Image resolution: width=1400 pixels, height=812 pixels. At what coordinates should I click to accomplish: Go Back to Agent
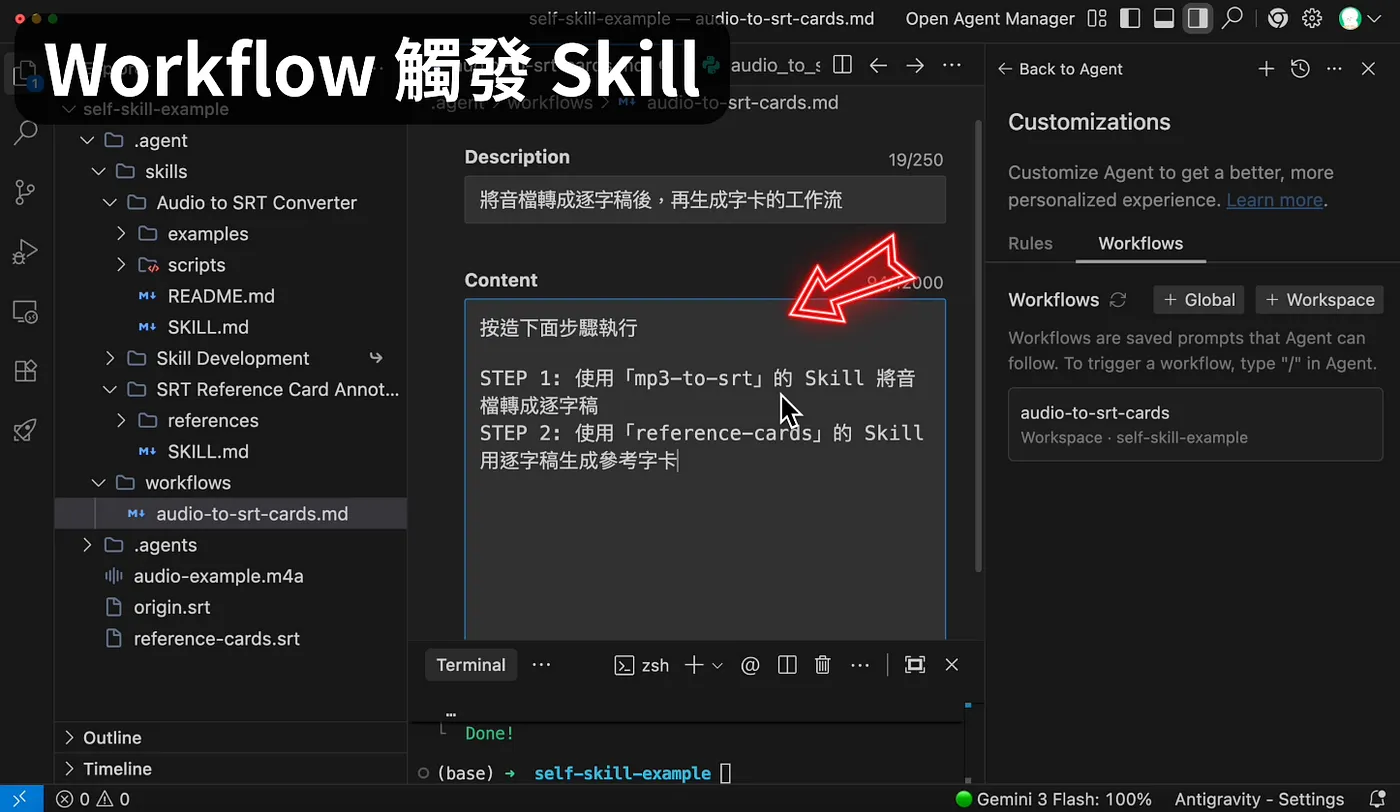point(1060,69)
